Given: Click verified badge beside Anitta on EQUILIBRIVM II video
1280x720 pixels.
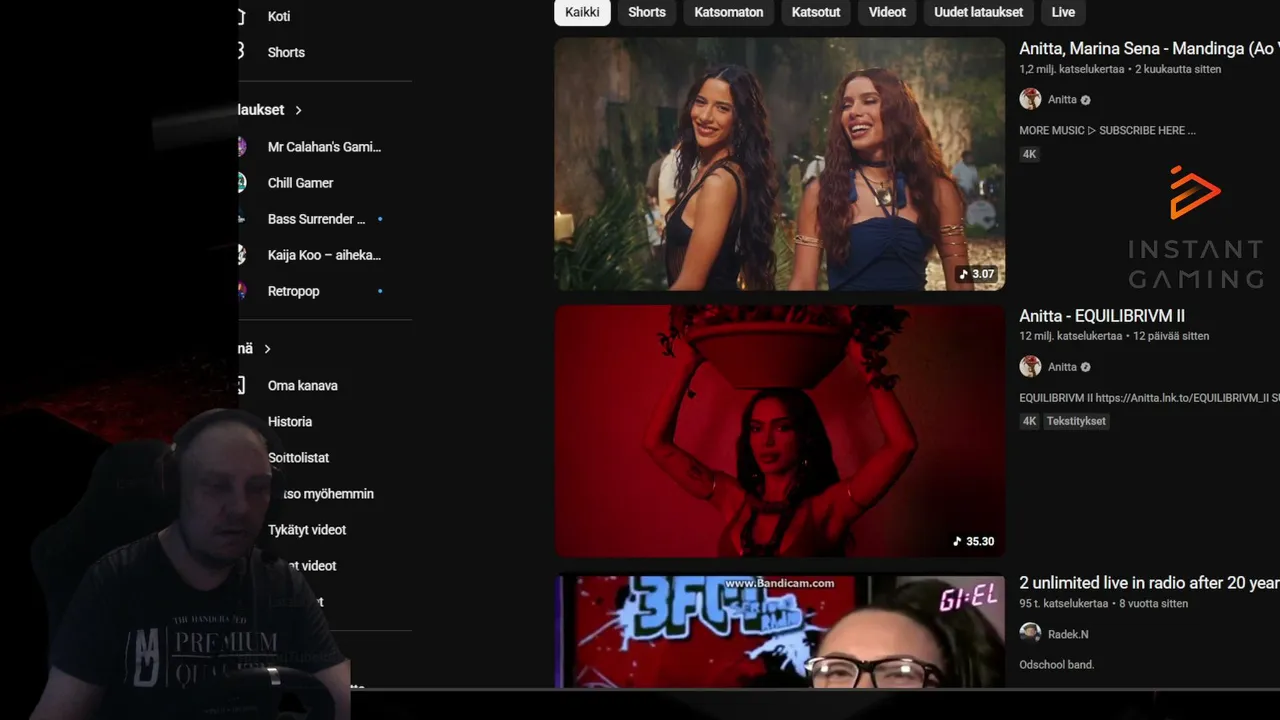Looking at the screenshot, I should click(x=1086, y=367).
